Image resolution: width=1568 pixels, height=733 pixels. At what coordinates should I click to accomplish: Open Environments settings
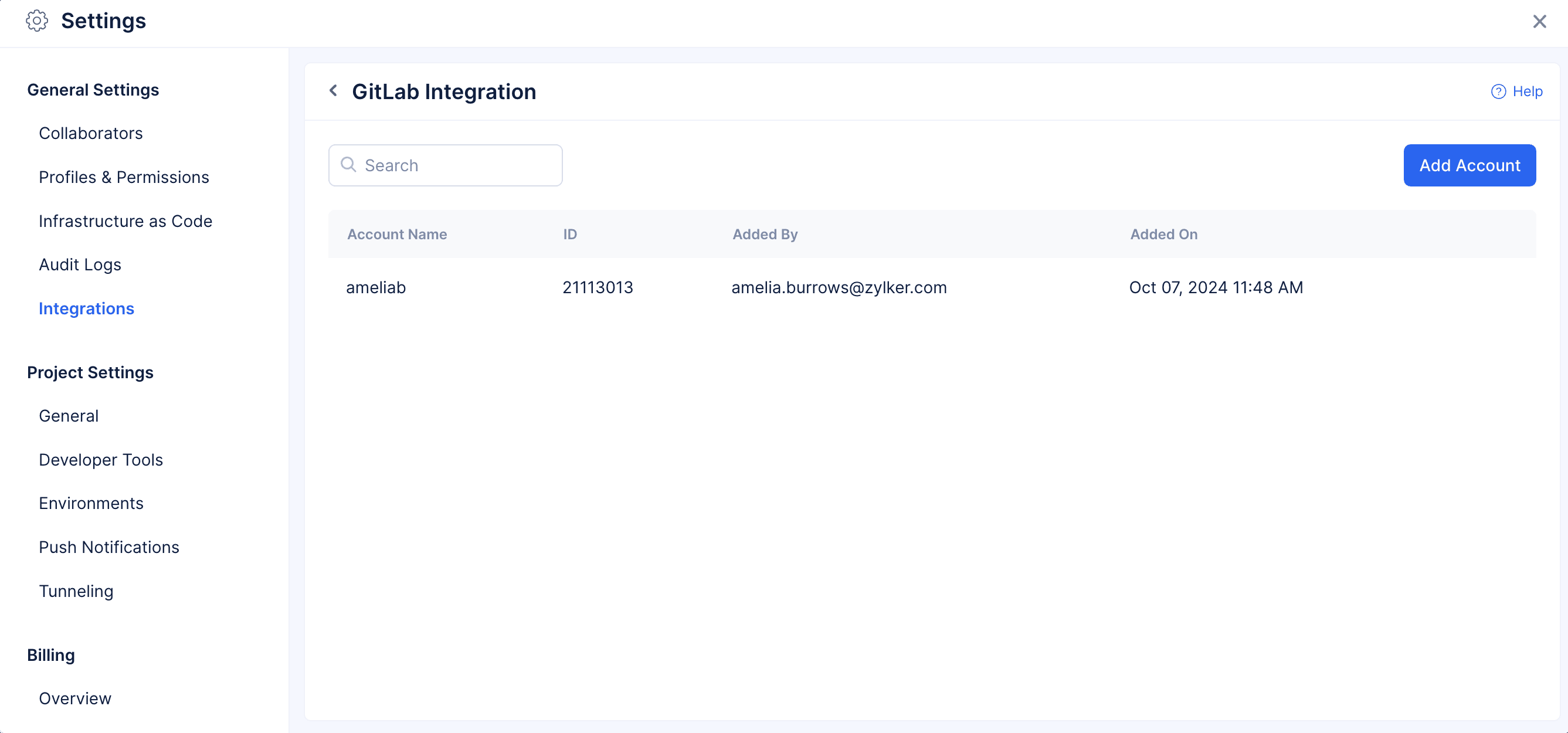[x=91, y=504]
